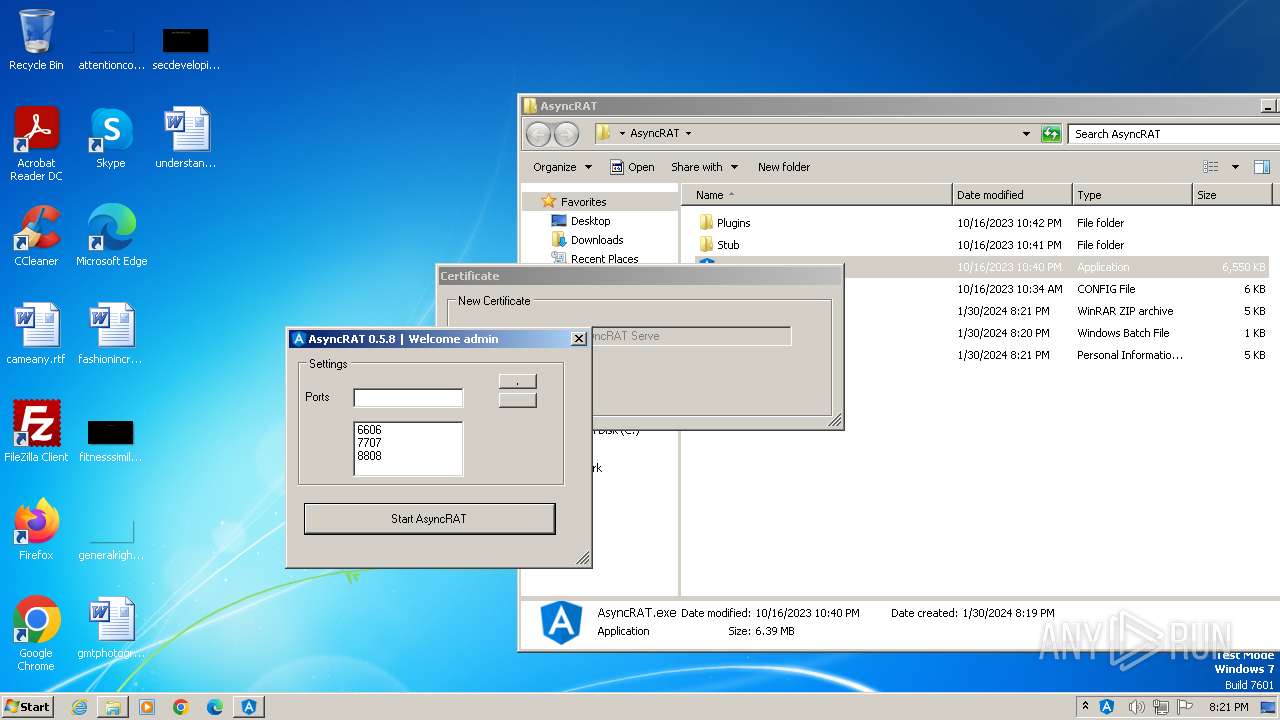The image size is (1280, 720).
Task: Select the gmtphotogr… Word document icon
Action: pyautogui.click(x=111, y=628)
